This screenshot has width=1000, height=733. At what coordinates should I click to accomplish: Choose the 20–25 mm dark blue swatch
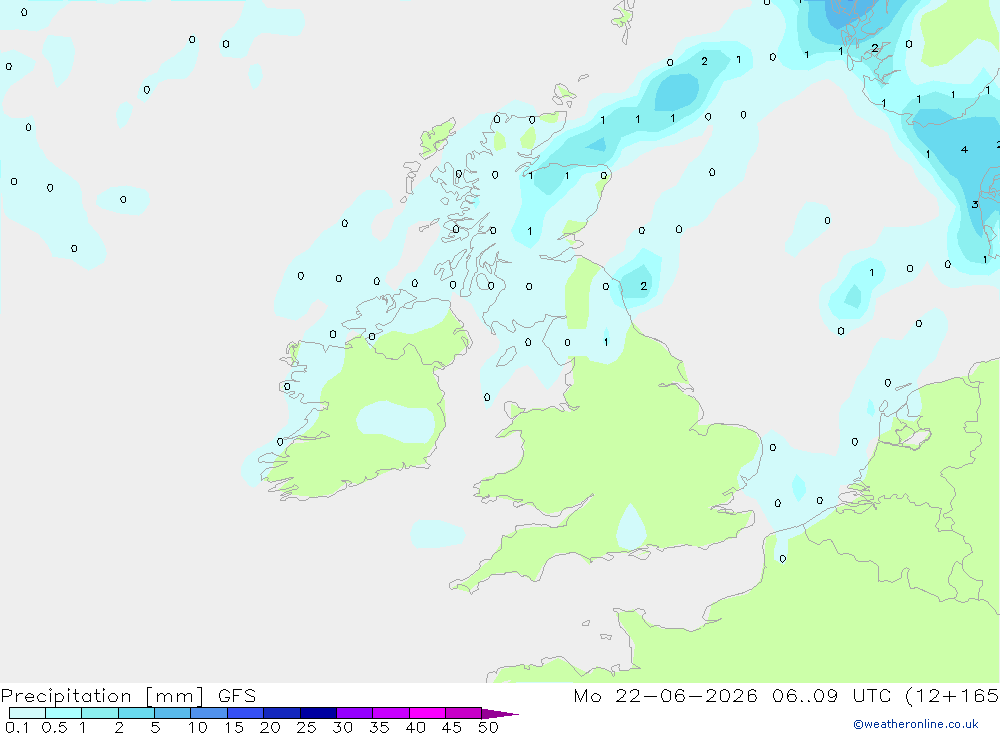[282, 713]
